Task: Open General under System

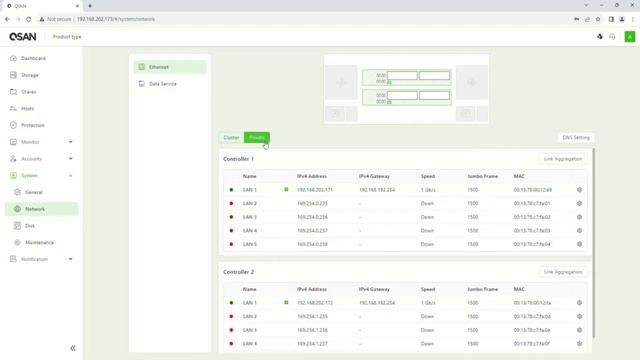Action: click(x=33, y=192)
